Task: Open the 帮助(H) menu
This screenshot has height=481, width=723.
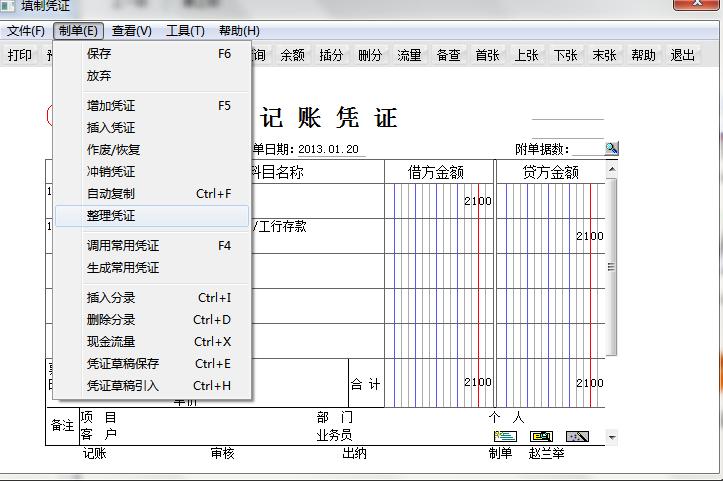Action: pos(239,31)
